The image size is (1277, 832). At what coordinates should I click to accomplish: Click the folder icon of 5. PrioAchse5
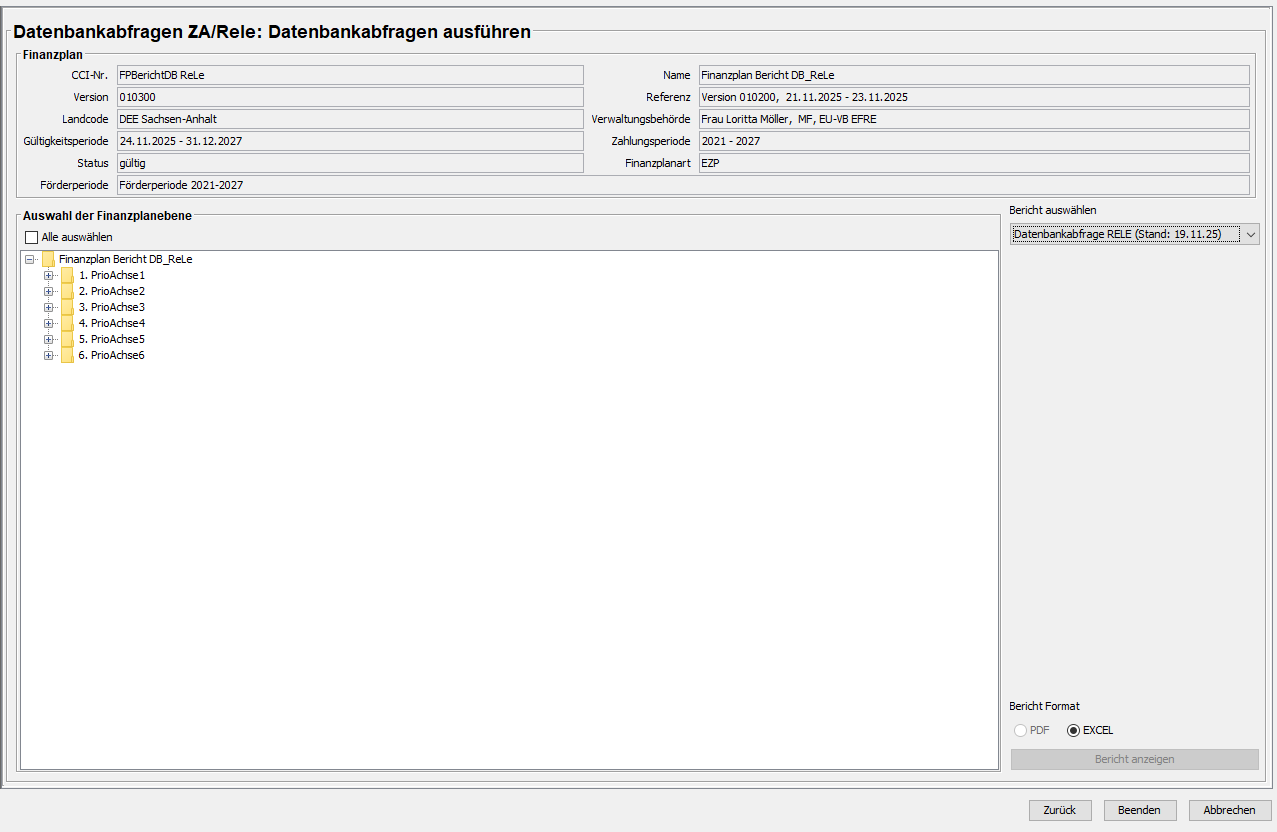click(67, 340)
